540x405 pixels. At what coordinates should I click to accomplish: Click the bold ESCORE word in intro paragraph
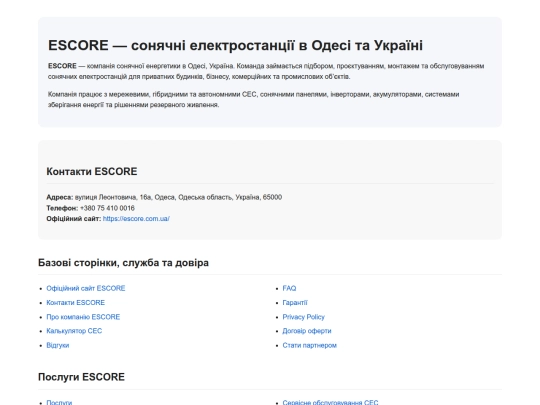(62, 66)
